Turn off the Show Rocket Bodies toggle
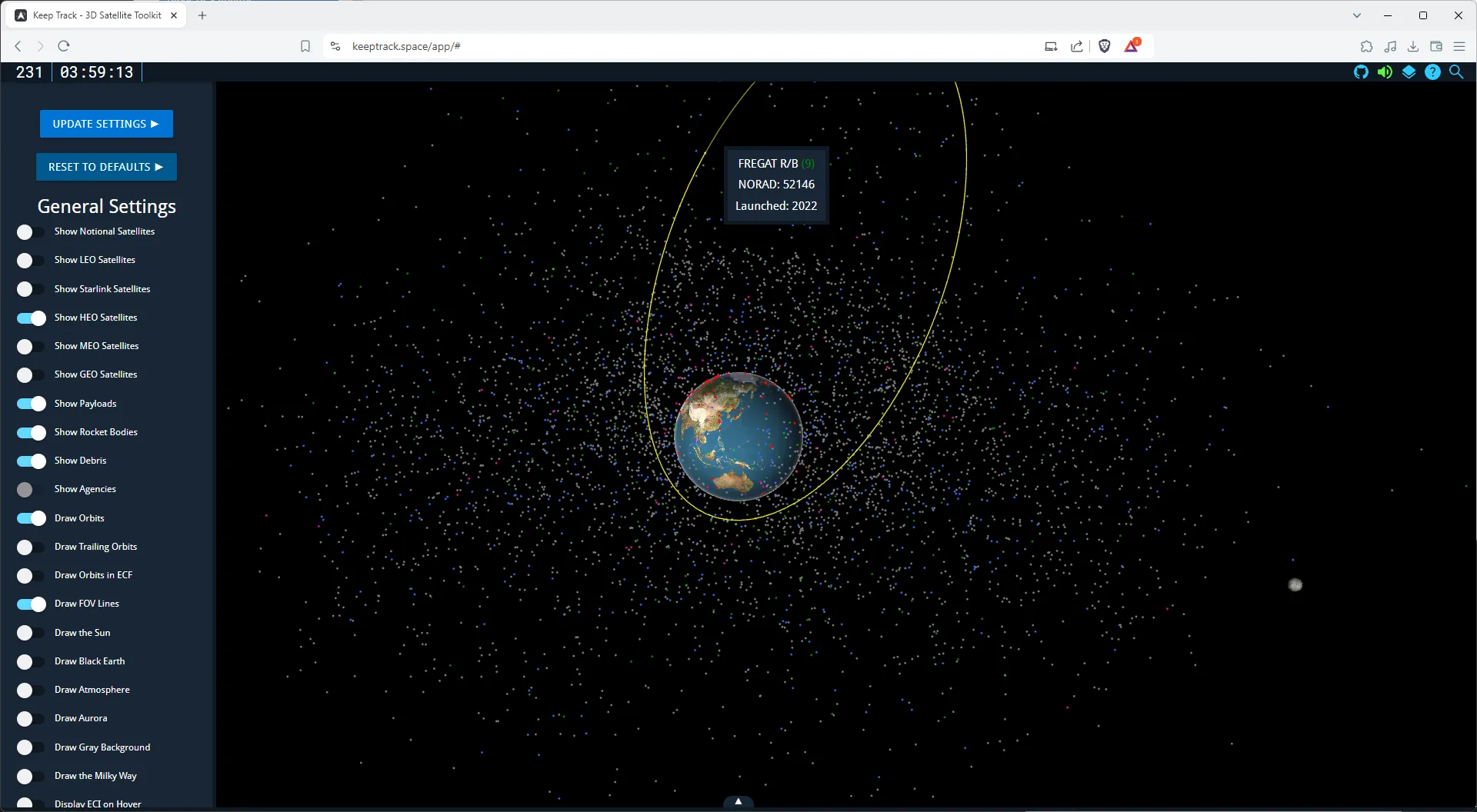The image size is (1477, 812). click(30, 432)
